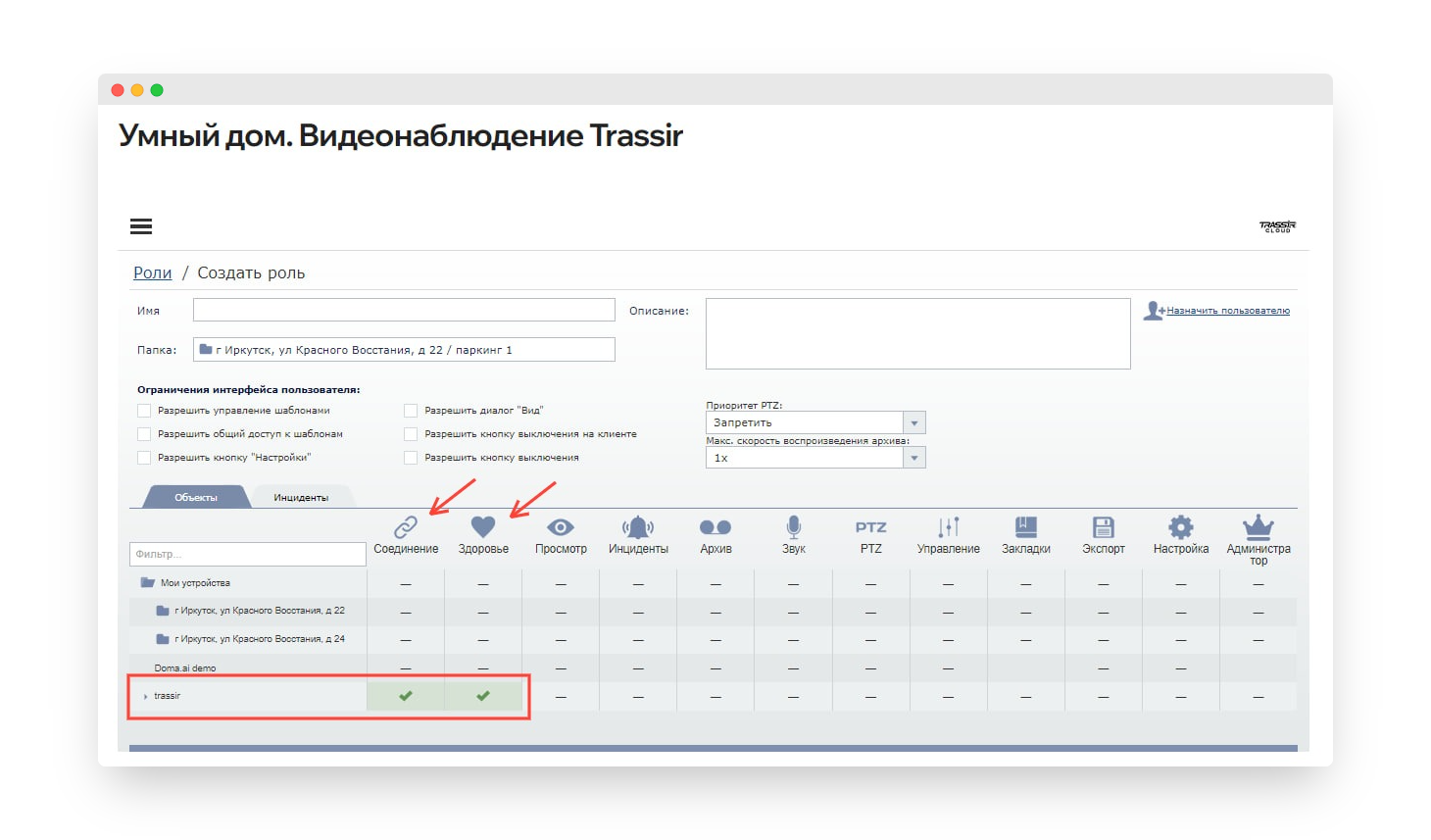Click folder icon of Мои устройства

point(148,582)
